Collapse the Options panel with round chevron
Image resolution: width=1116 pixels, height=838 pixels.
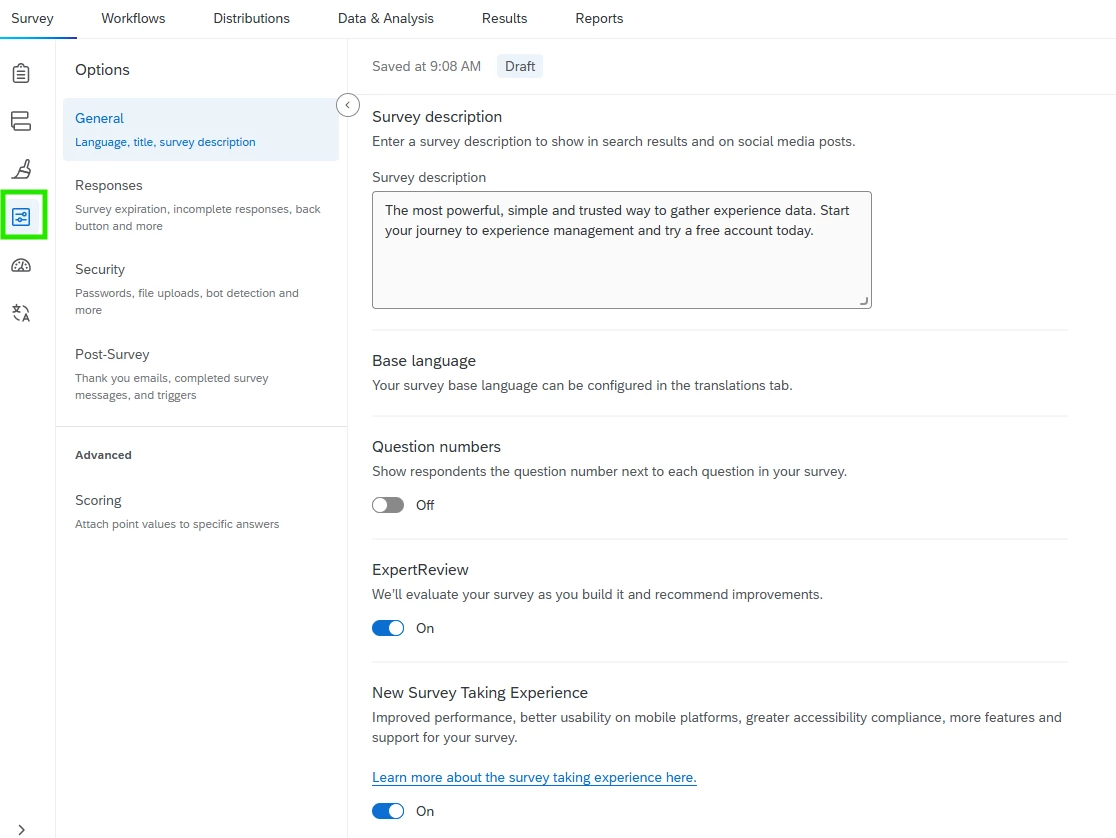click(x=347, y=105)
